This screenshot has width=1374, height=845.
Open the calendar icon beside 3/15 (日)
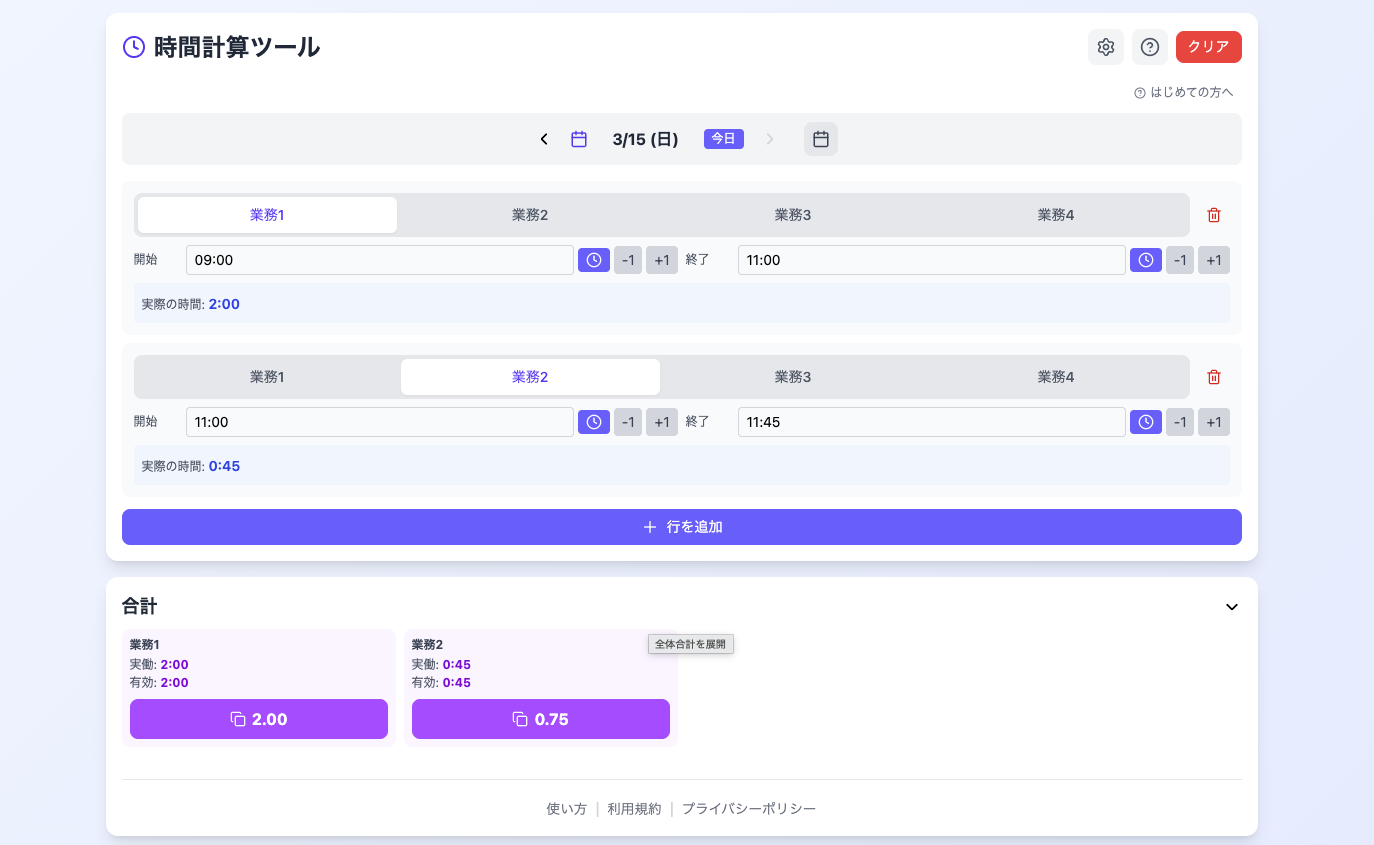579,139
